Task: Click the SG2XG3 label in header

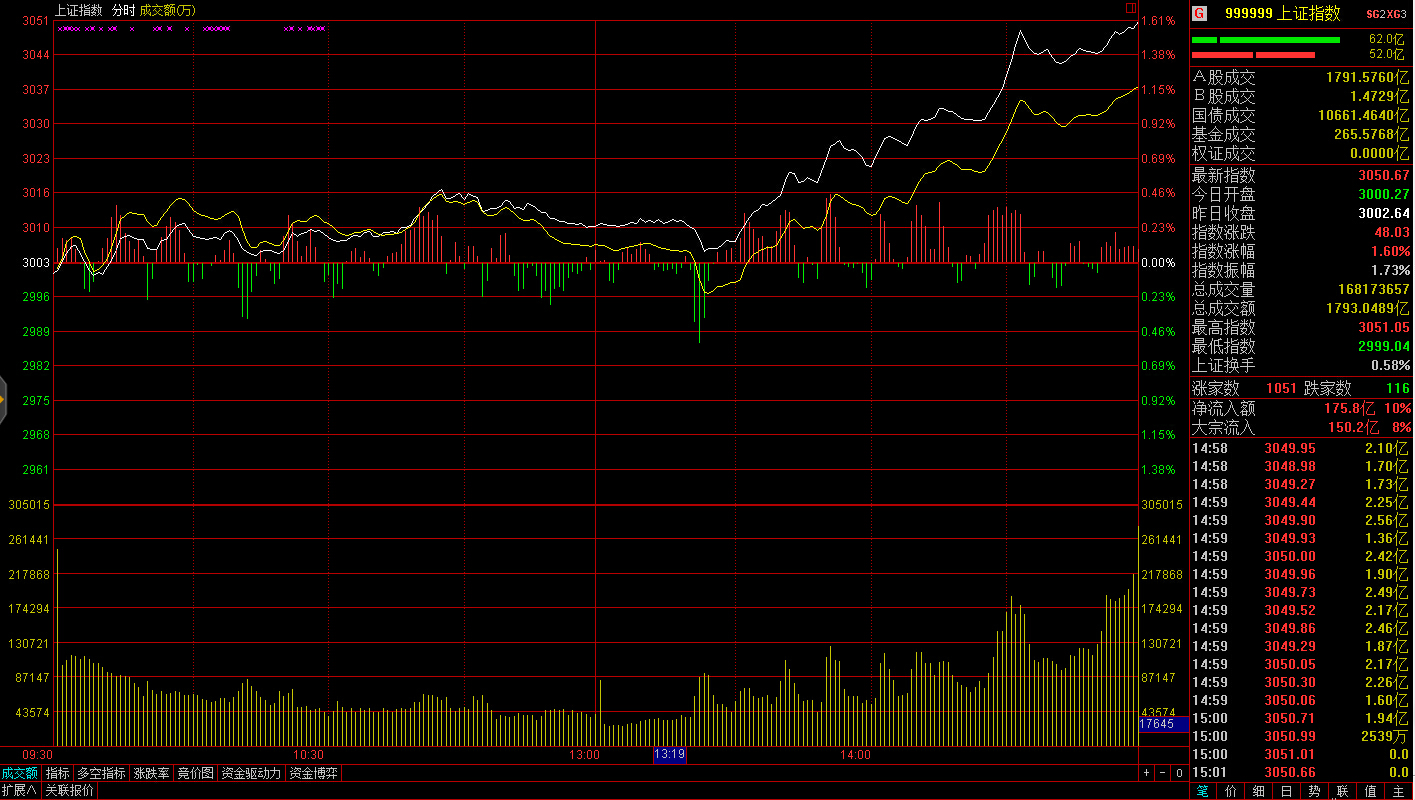Action: pos(1387,13)
